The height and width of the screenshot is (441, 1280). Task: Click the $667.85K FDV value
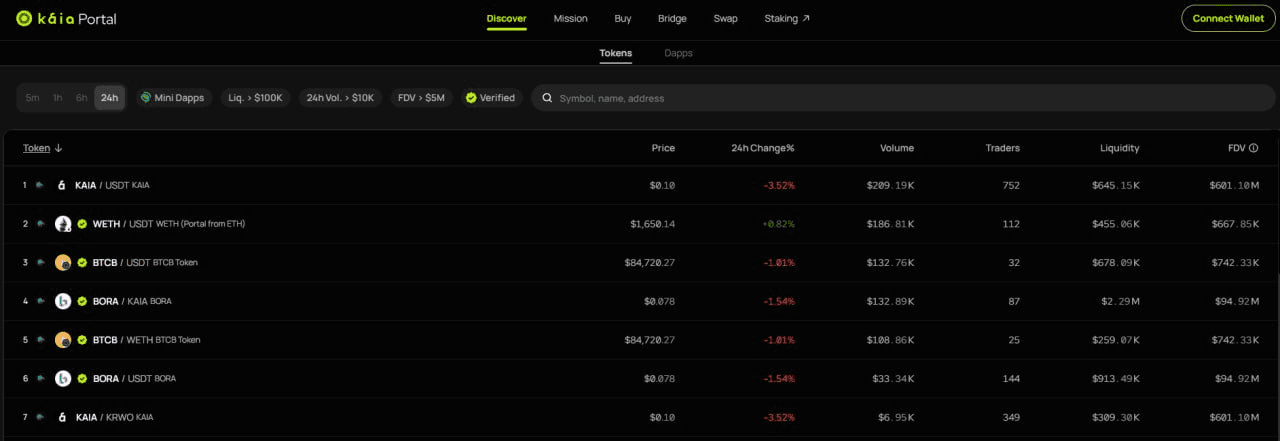point(1234,224)
